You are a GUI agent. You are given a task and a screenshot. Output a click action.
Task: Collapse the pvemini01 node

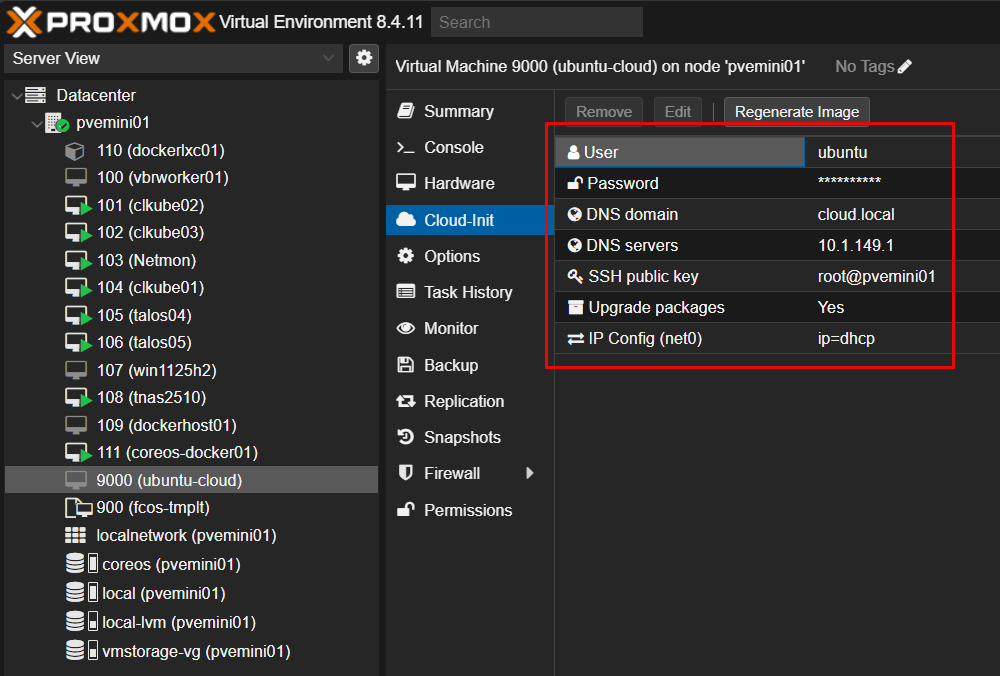click(x=36, y=124)
